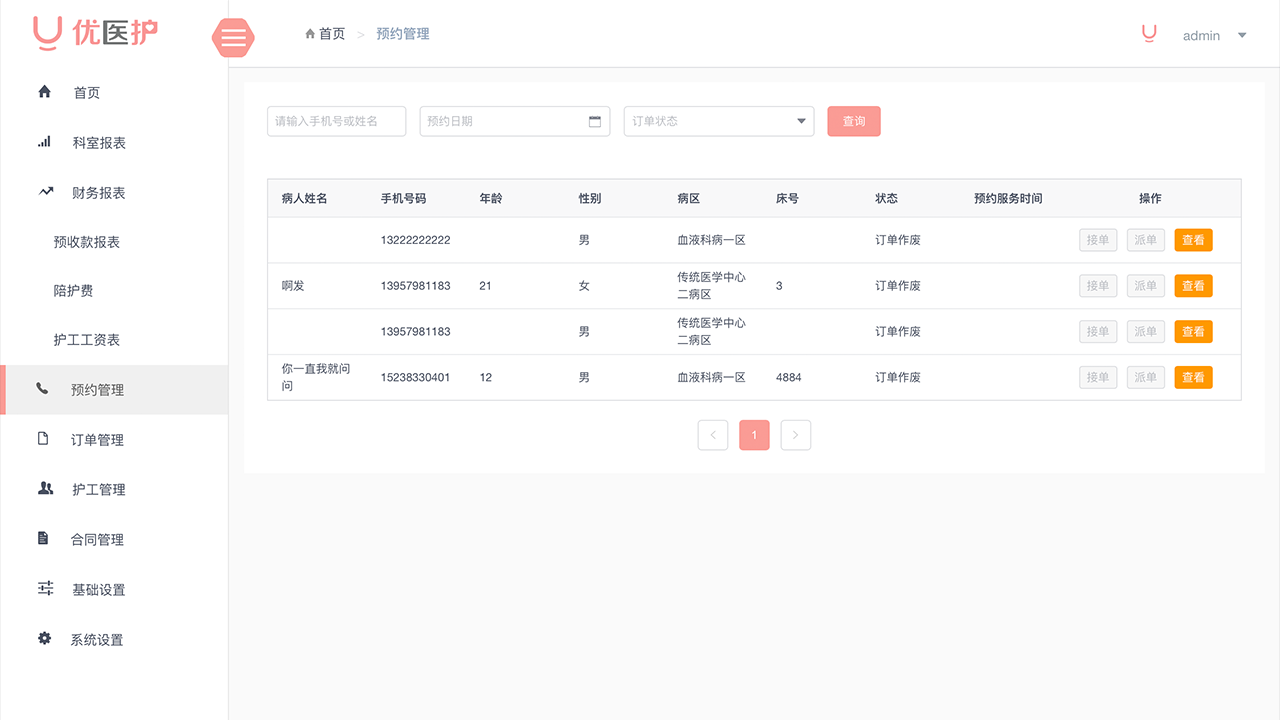Select the trend line icon beside 财务报表
This screenshot has width=1280, height=720.
[x=44, y=191]
